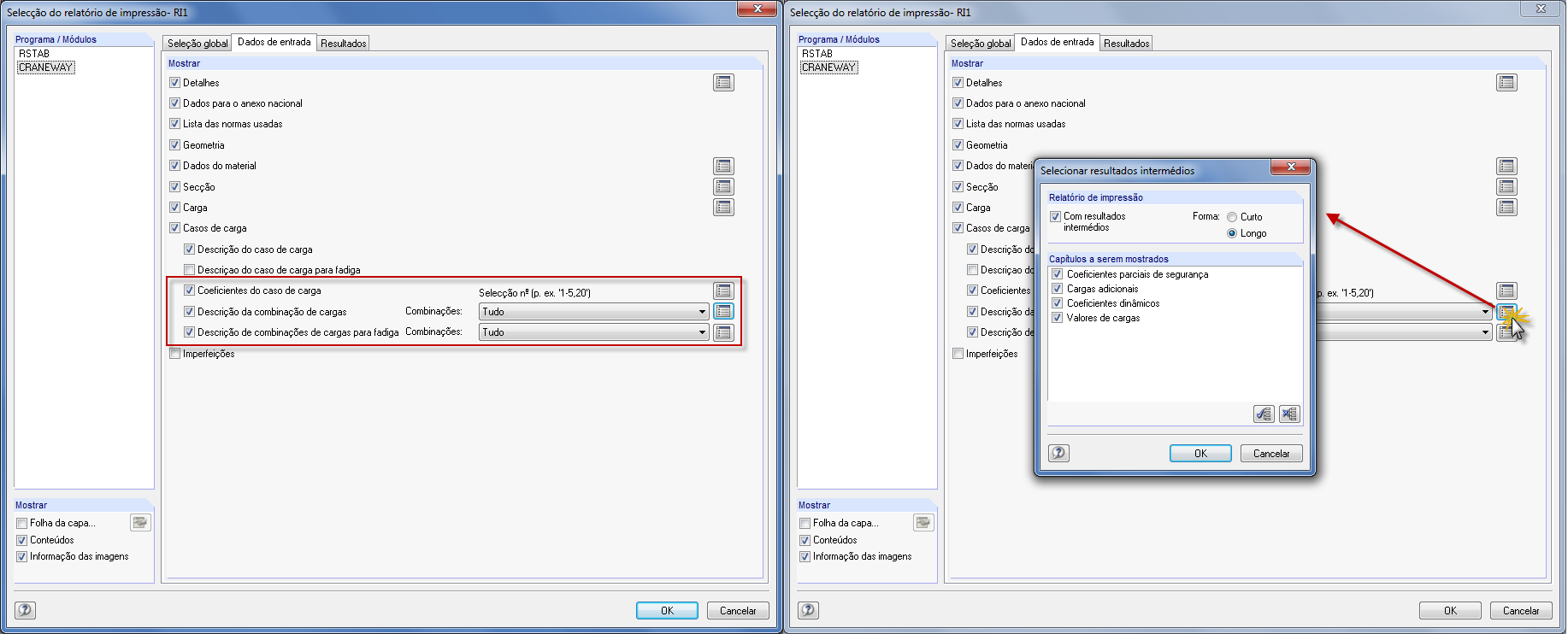
Task: Toggle Cargas adicionais chapter checkbox
Action: click(x=1058, y=289)
